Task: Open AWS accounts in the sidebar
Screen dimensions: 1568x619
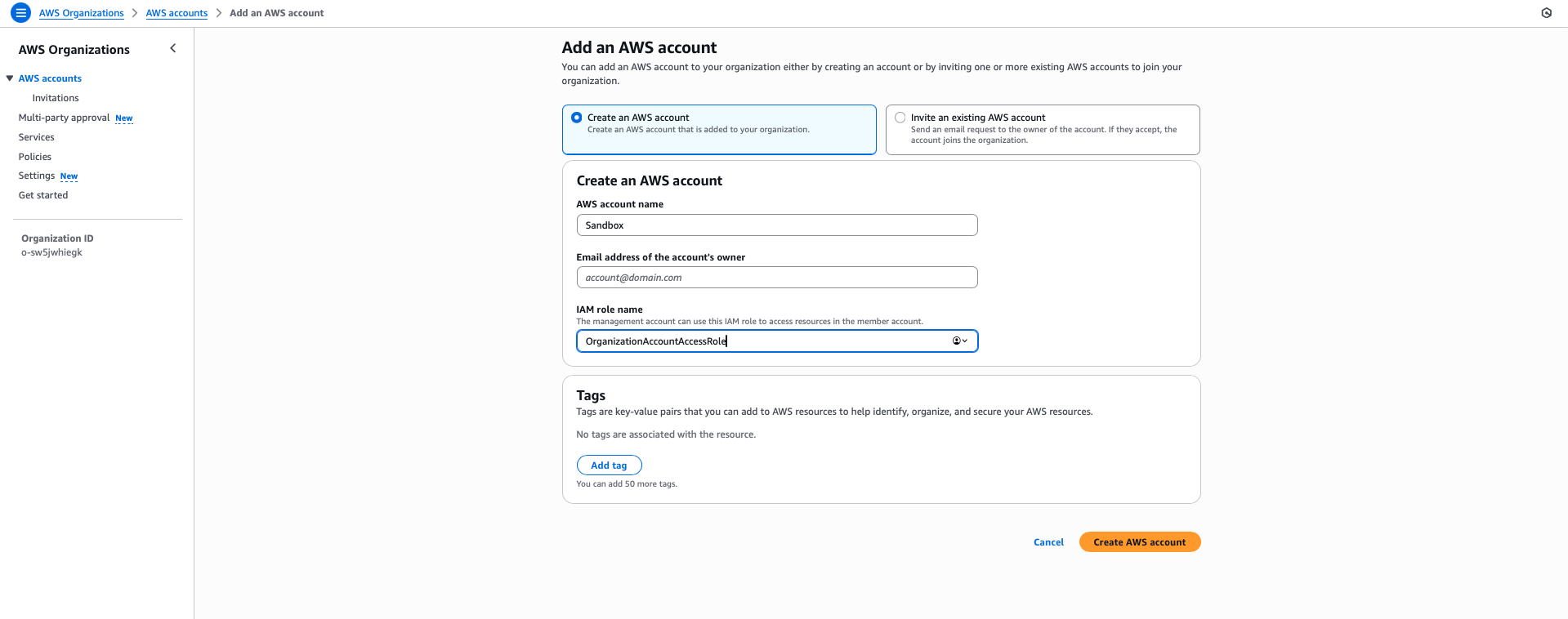Action: click(50, 78)
